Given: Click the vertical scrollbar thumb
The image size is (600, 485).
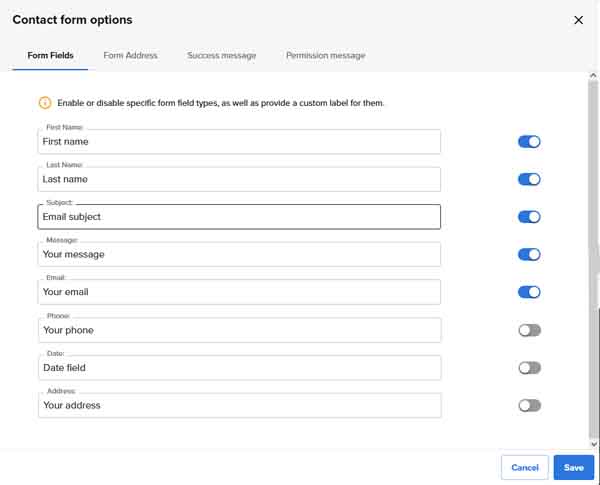Looking at the screenshot, I should tap(593, 258).
